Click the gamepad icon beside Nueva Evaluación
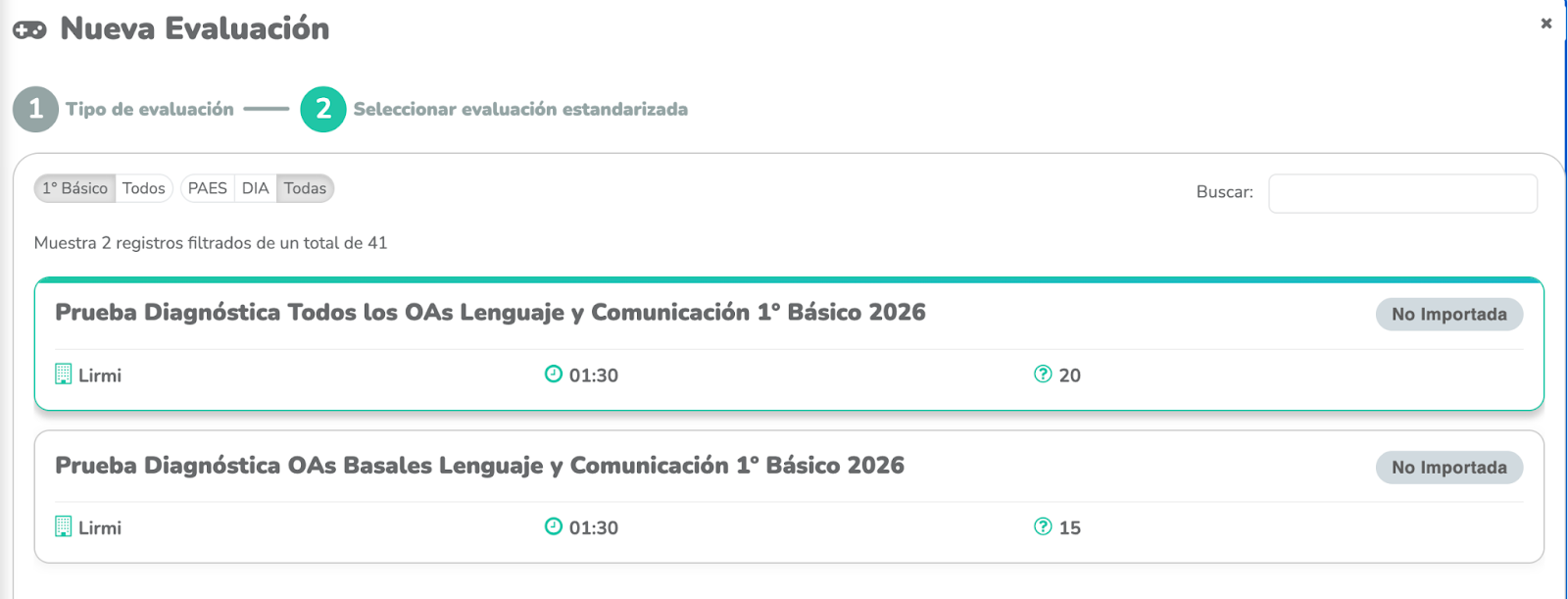 [29, 30]
